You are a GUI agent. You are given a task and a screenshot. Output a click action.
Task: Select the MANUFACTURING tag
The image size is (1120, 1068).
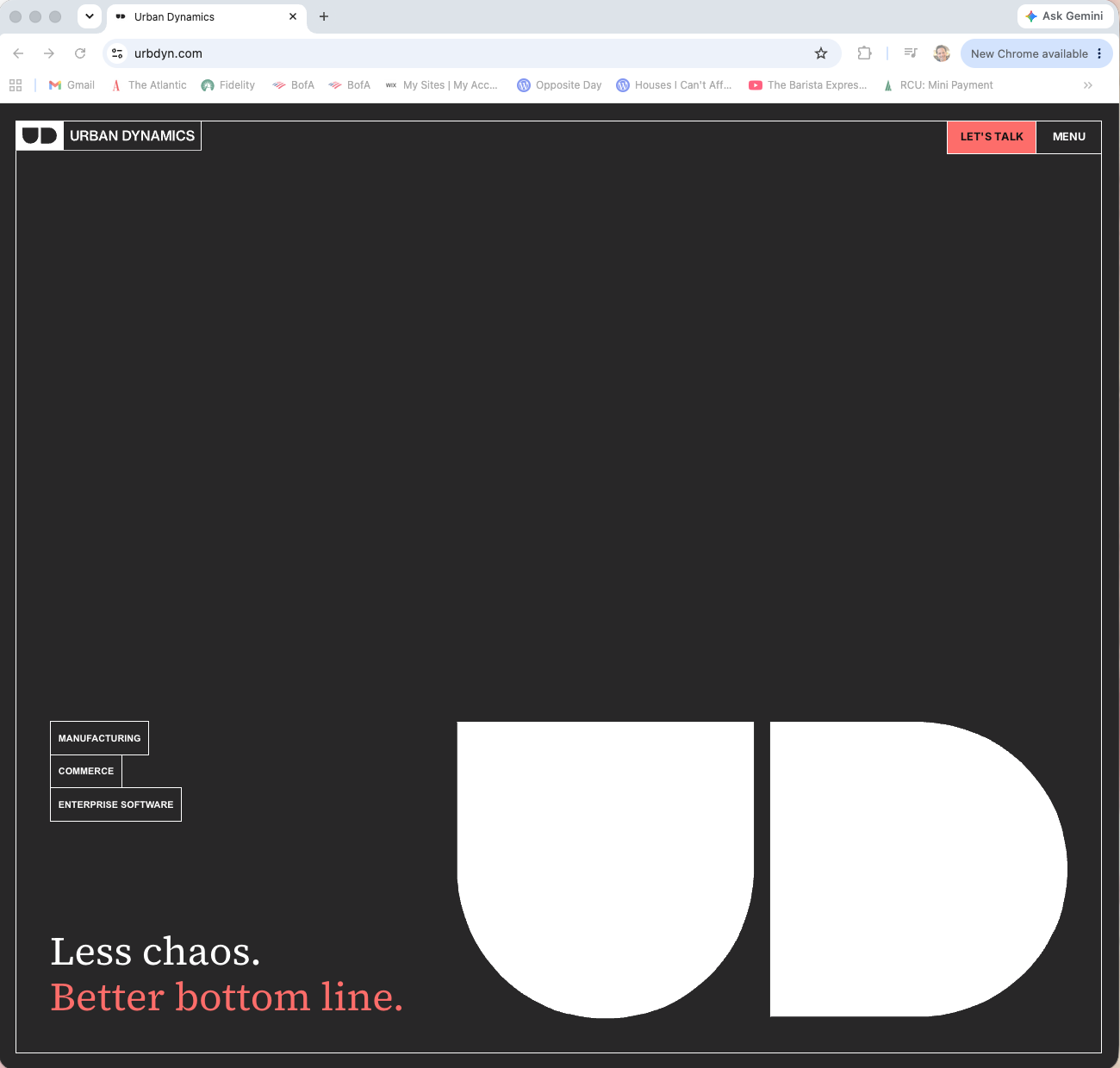[99, 738]
